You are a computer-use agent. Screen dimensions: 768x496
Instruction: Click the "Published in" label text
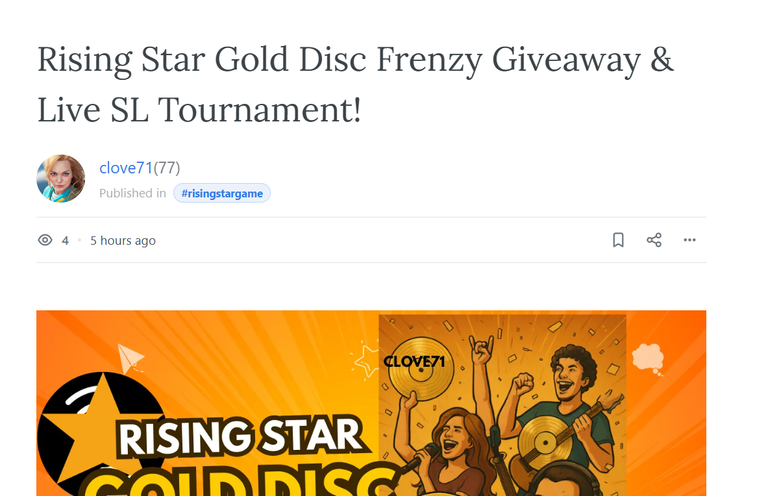point(133,193)
